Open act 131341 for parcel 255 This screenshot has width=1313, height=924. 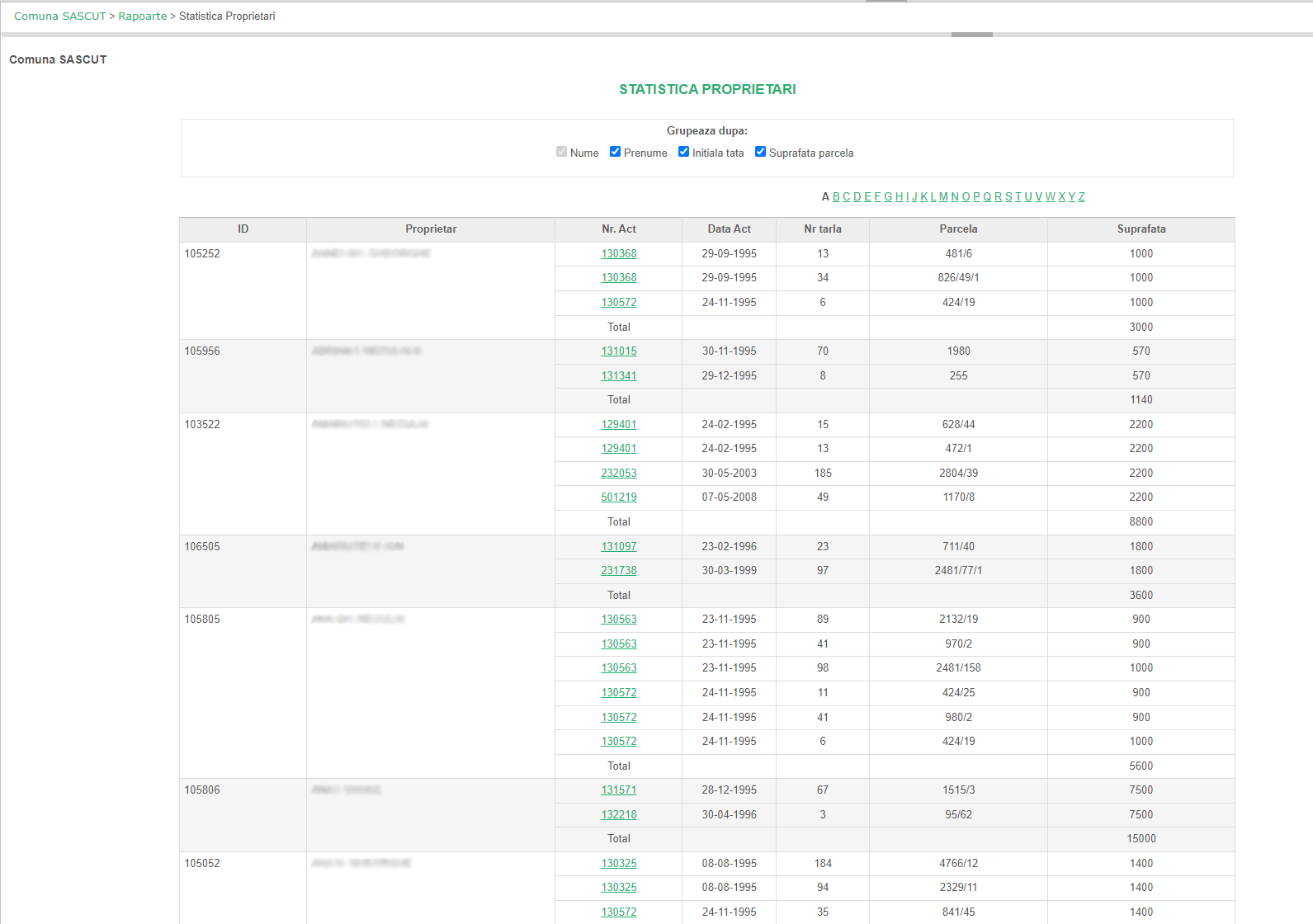619,376
